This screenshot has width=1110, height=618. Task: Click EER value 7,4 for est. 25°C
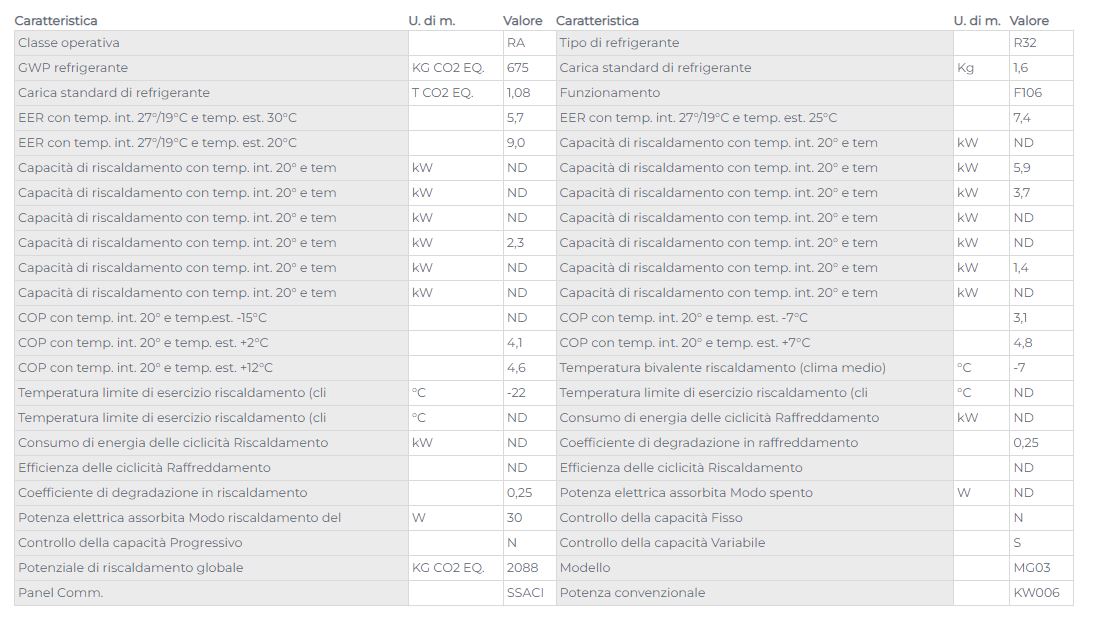click(x=1022, y=118)
